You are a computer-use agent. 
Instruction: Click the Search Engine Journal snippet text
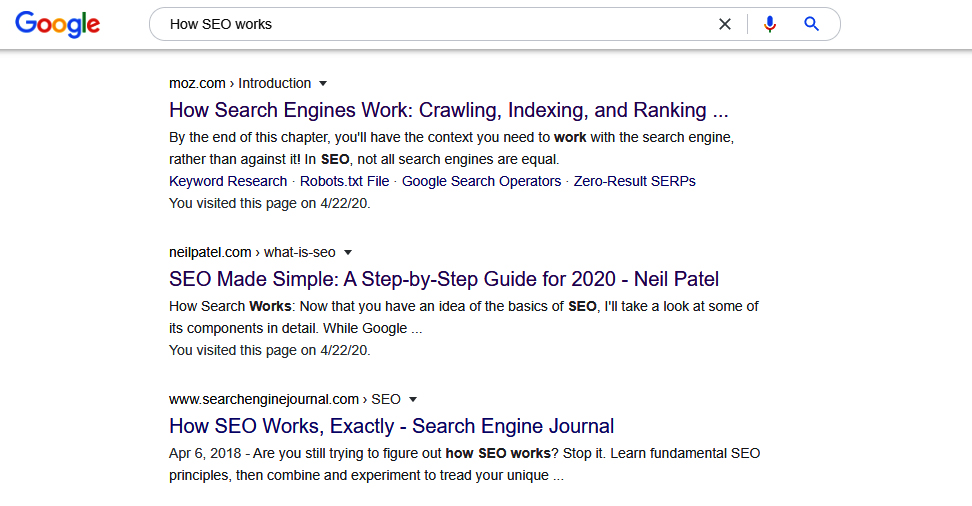click(464, 464)
